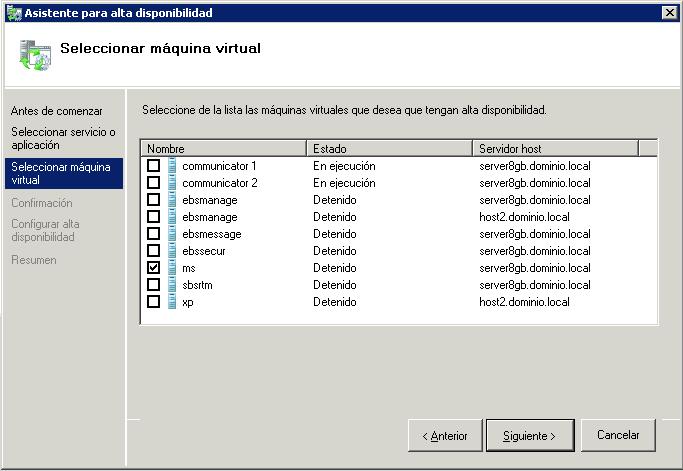Click server8gb.dominio.local in the ebssecur row
Screen dimensions: 683x471
535,251
